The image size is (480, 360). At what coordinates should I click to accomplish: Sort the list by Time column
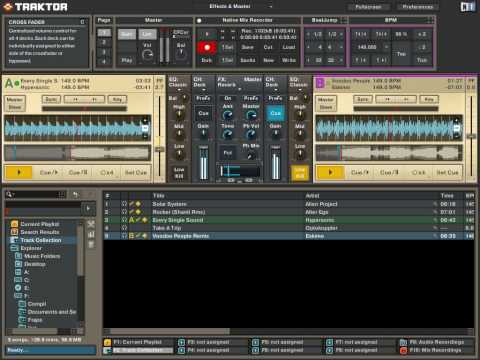coord(447,196)
